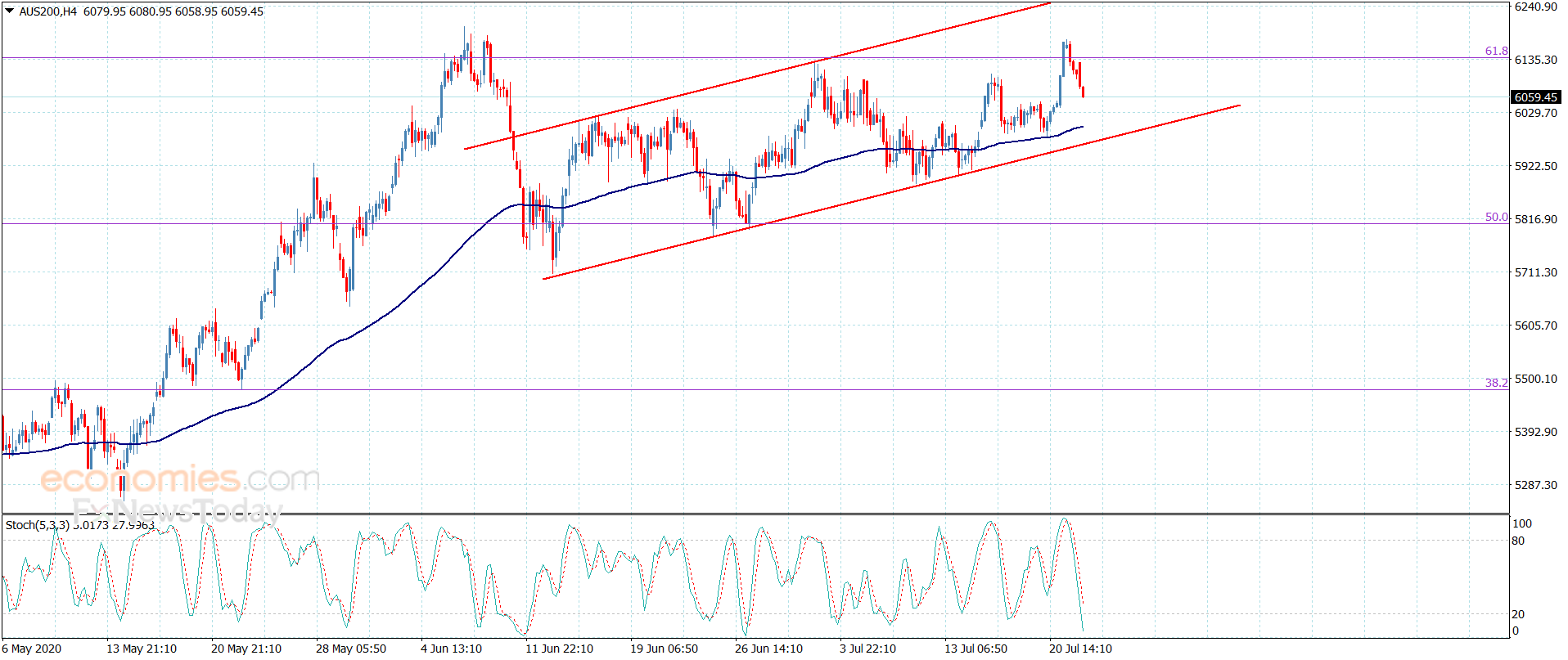Click the 6240.90 price axis label
1568x660 pixels.
pyautogui.click(x=1535, y=7)
